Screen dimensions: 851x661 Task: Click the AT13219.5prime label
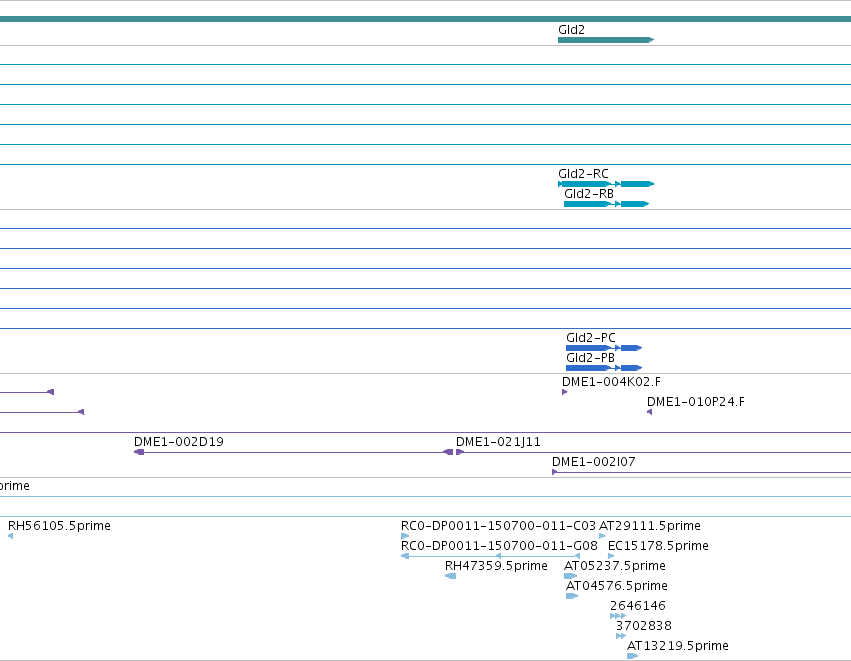click(x=678, y=646)
